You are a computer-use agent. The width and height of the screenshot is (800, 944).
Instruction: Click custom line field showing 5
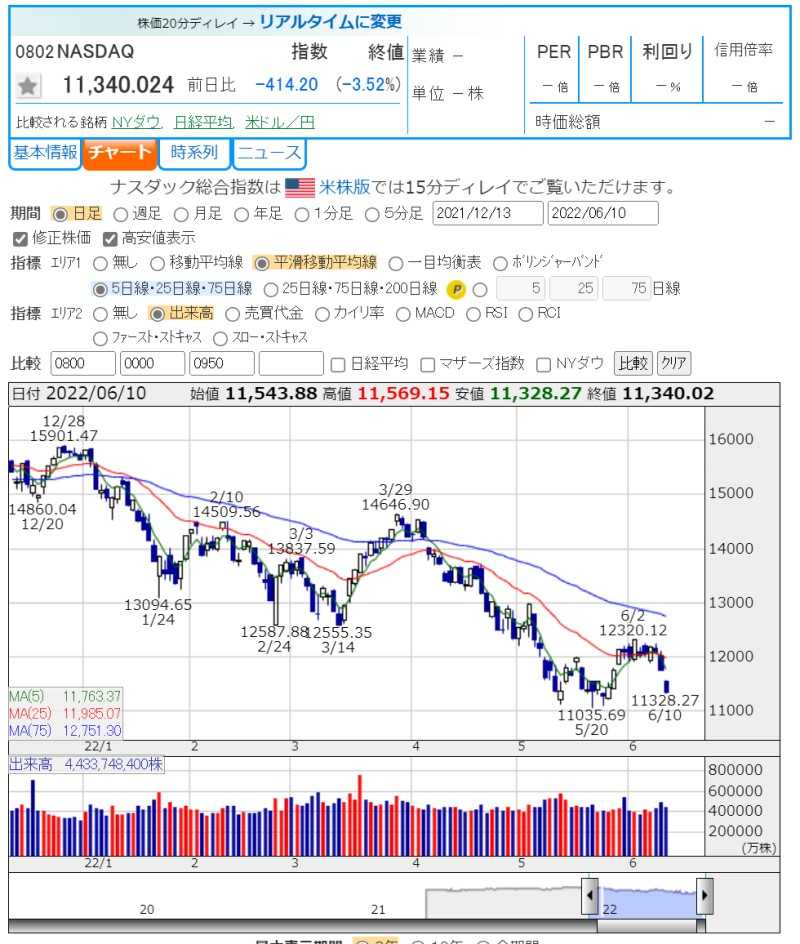521,288
